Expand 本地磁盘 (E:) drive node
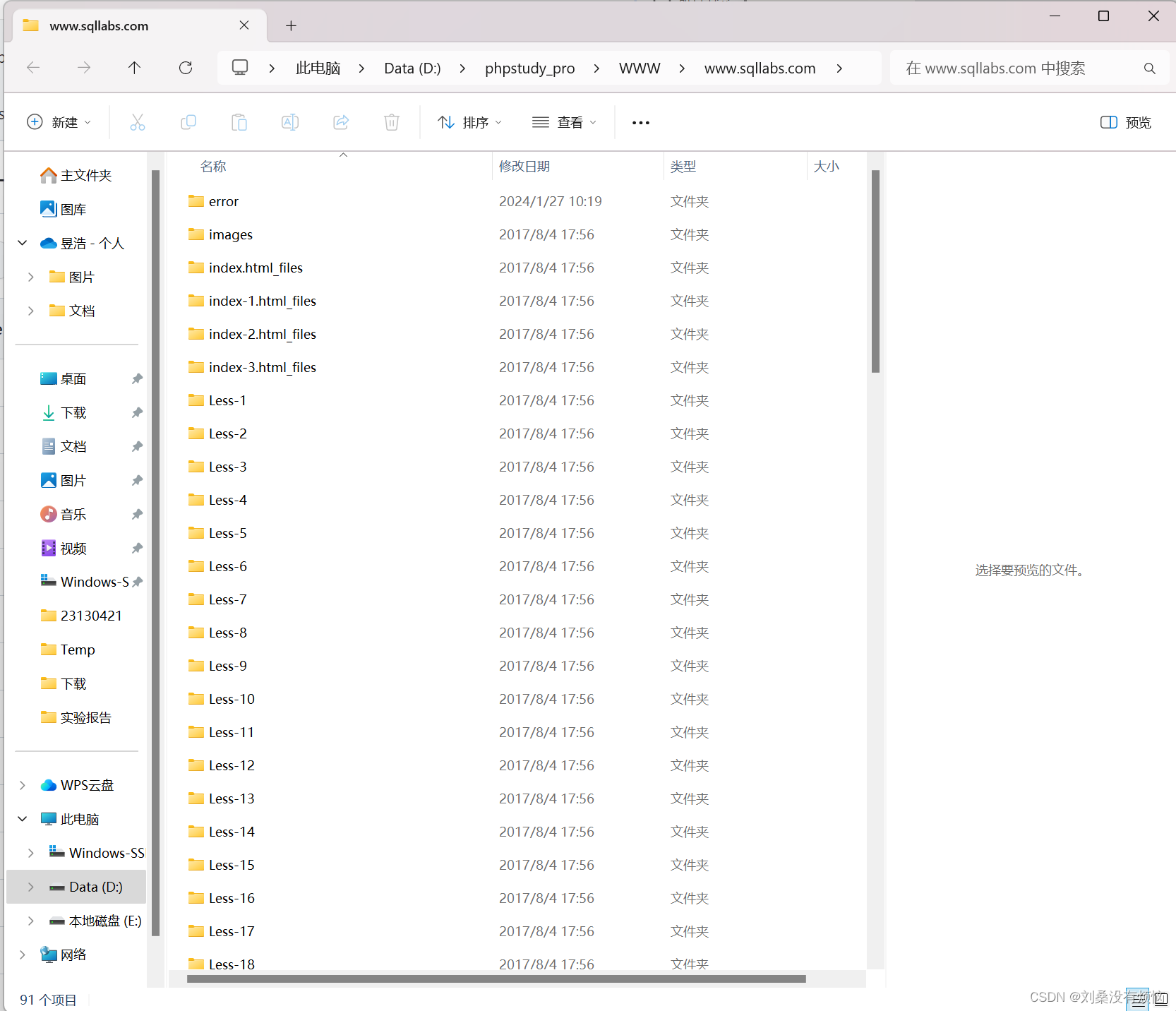1176x1011 pixels. point(30,921)
